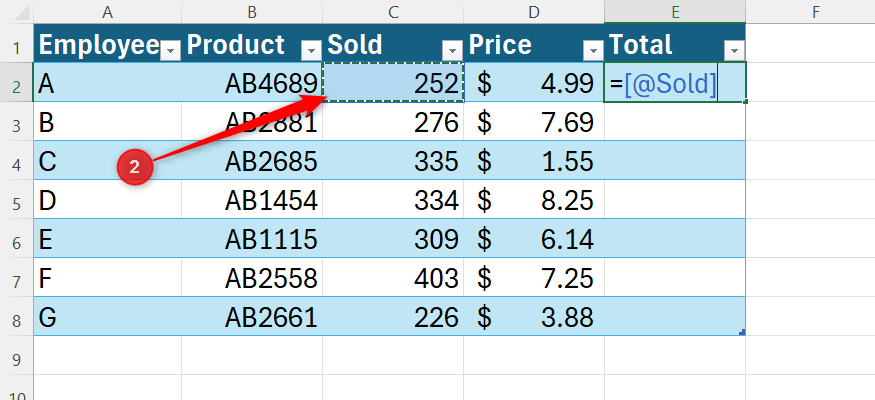Select the cell containing employee E

108,239
